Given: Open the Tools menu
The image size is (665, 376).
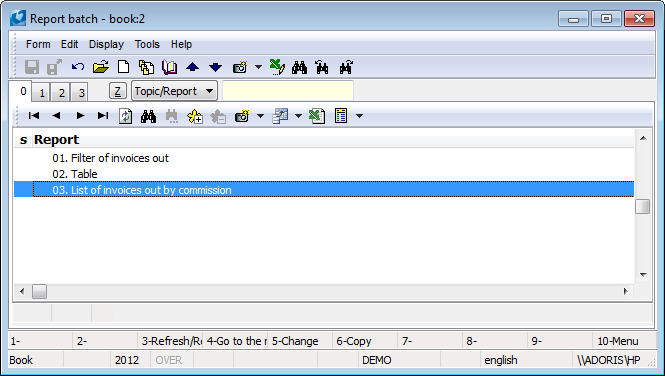Looking at the screenshot, I should click(x=147, y=44).
